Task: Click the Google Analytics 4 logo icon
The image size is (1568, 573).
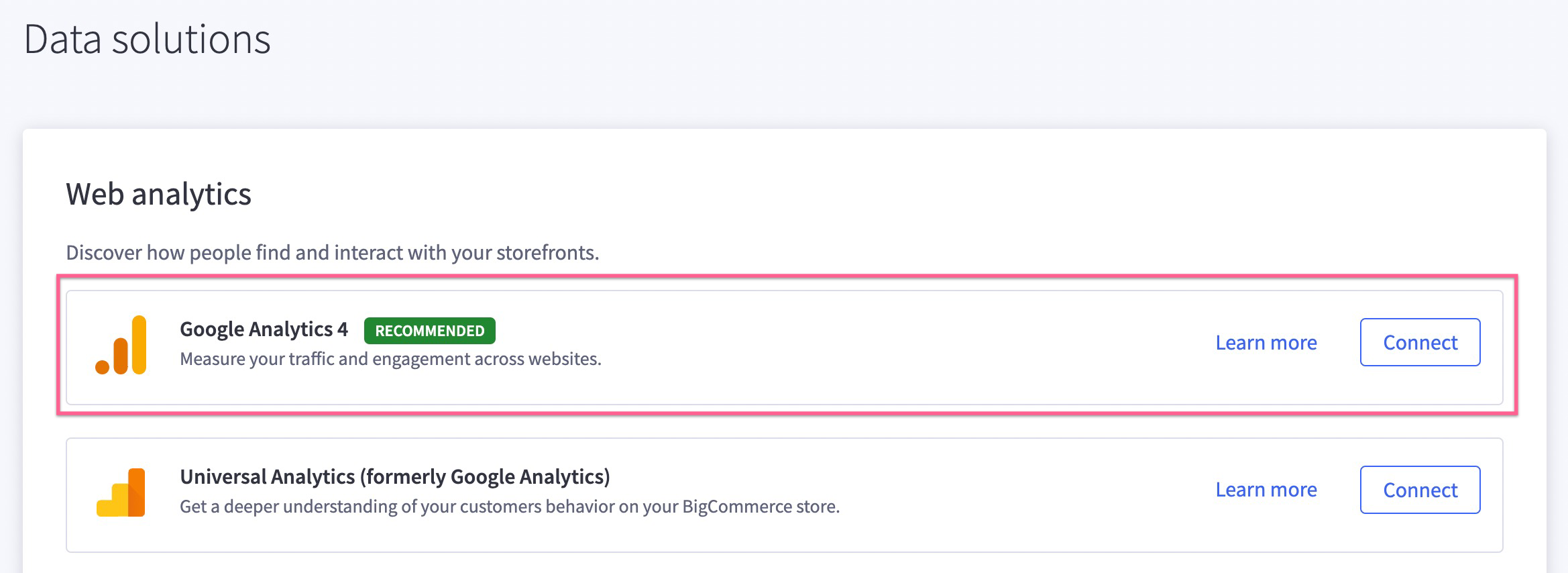Action: point(121,345)
